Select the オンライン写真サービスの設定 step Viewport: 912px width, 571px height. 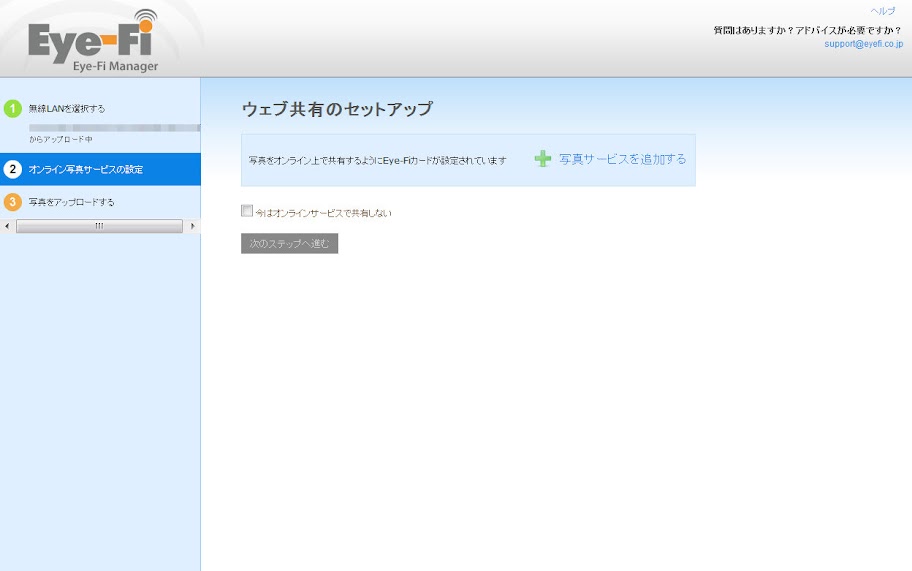click(x=85, y=170)
